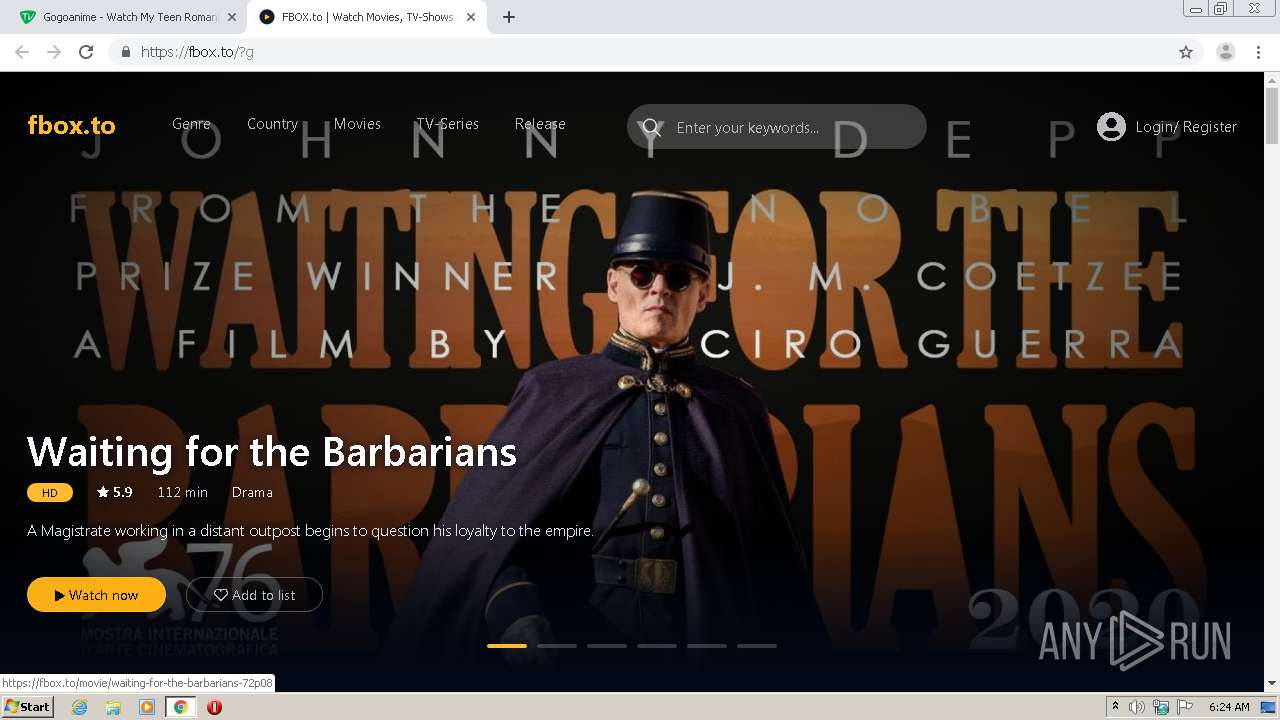Open Waiting for the Barbarians title
This screenshot has height=720, width=1280.
point(272,452)
